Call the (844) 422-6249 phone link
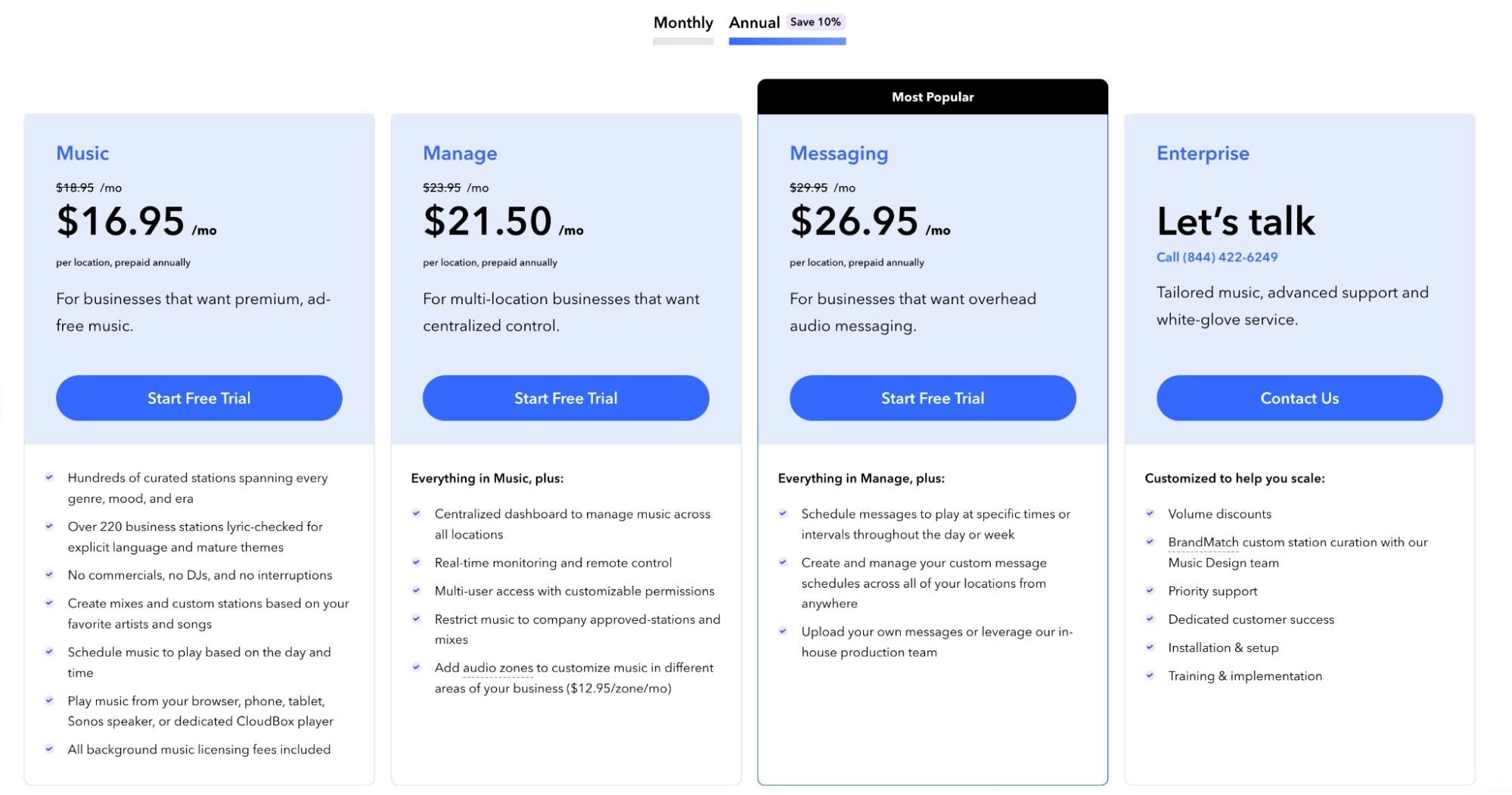This screenshot has width=1512, height=795. tap(1217, 257)
